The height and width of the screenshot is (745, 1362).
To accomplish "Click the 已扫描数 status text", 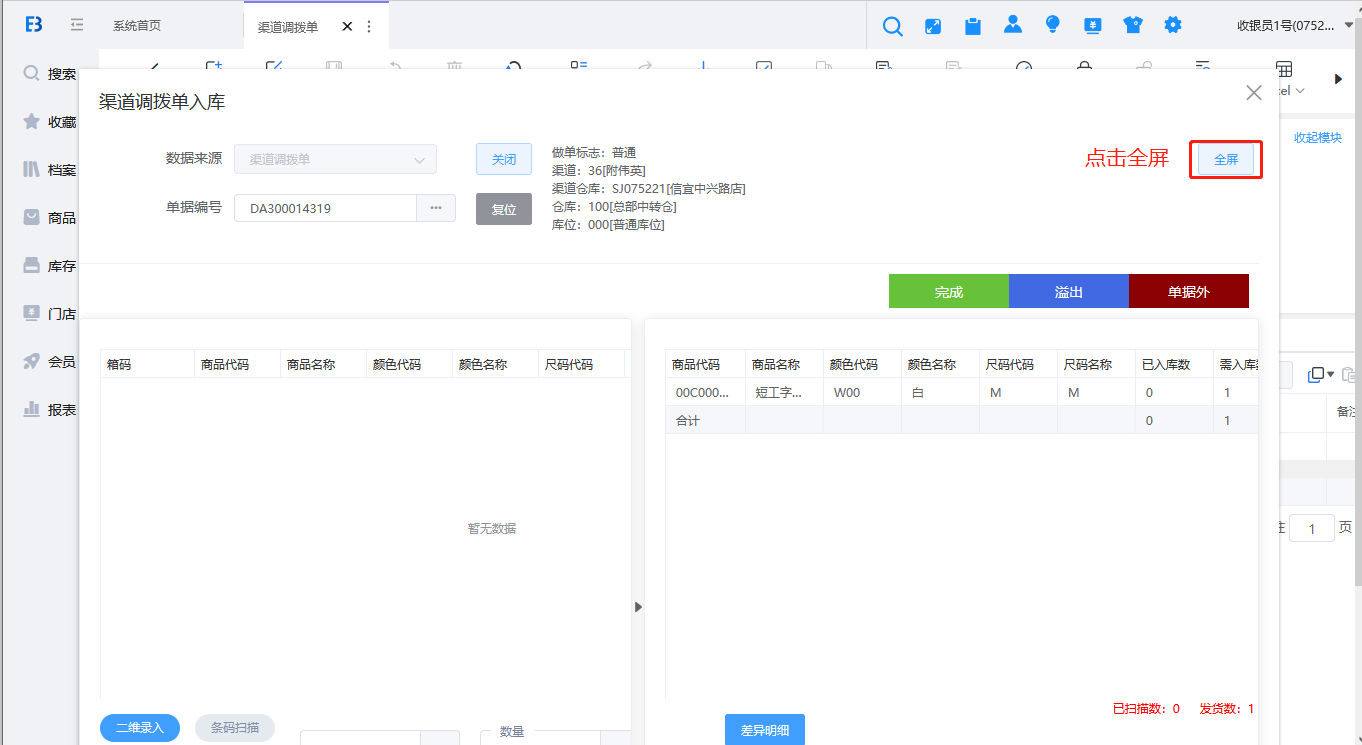I will (1146, 708).
